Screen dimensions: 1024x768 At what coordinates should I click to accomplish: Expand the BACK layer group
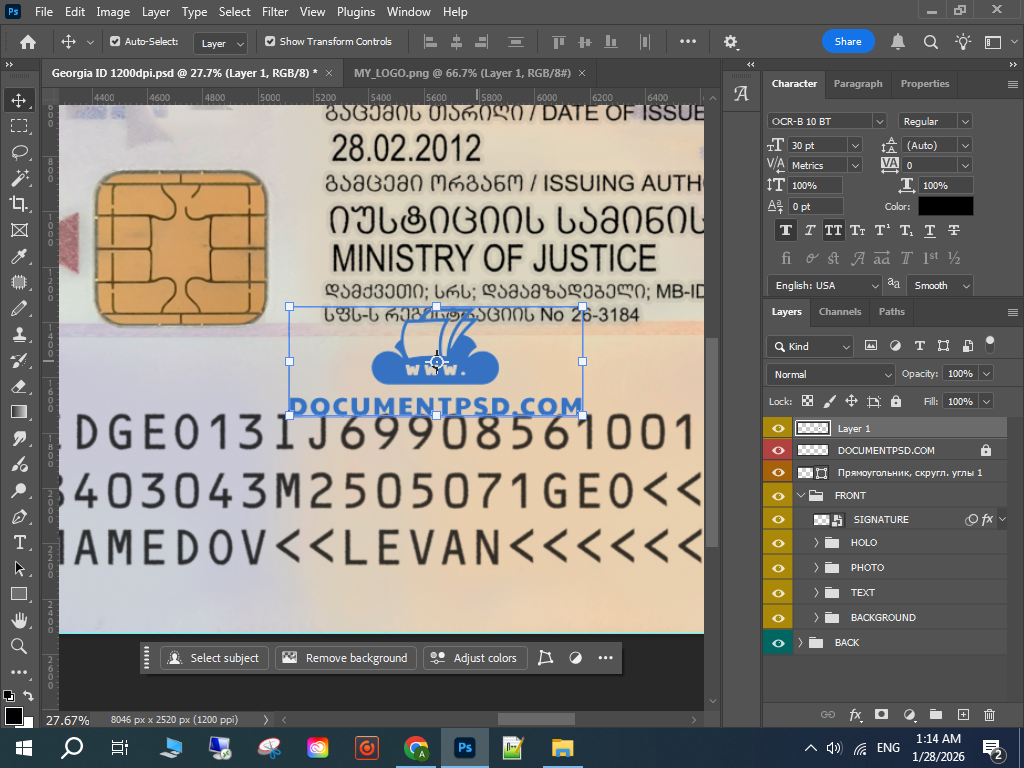800,643
